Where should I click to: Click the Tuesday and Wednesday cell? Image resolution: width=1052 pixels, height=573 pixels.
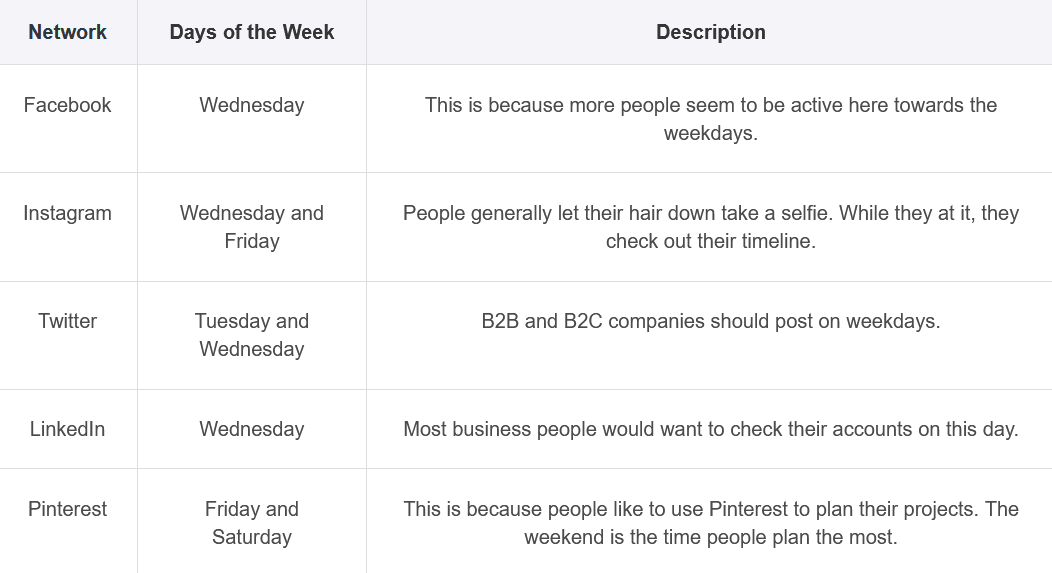(252, 335)
